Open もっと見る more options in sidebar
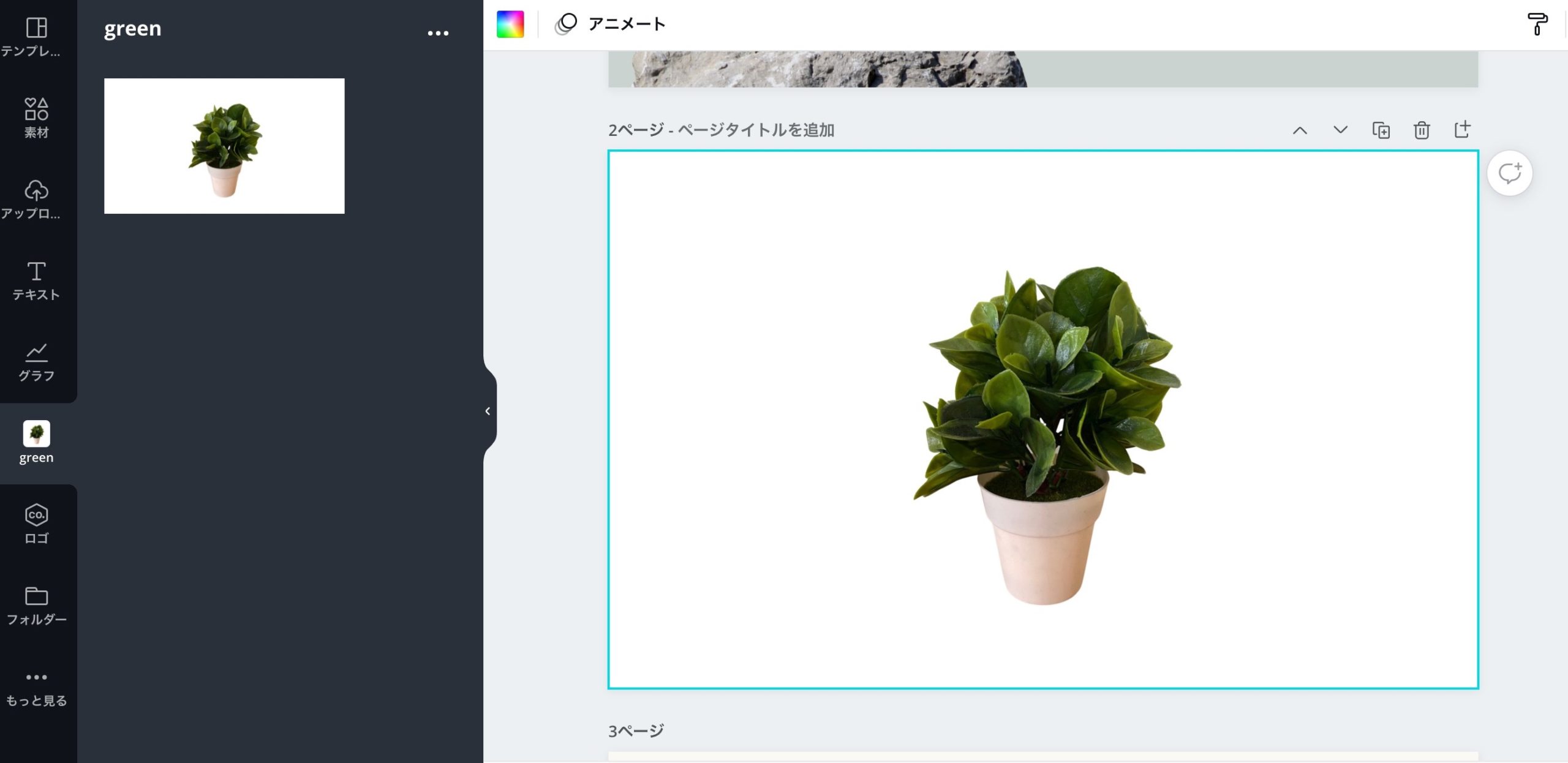 coord(36,687)
